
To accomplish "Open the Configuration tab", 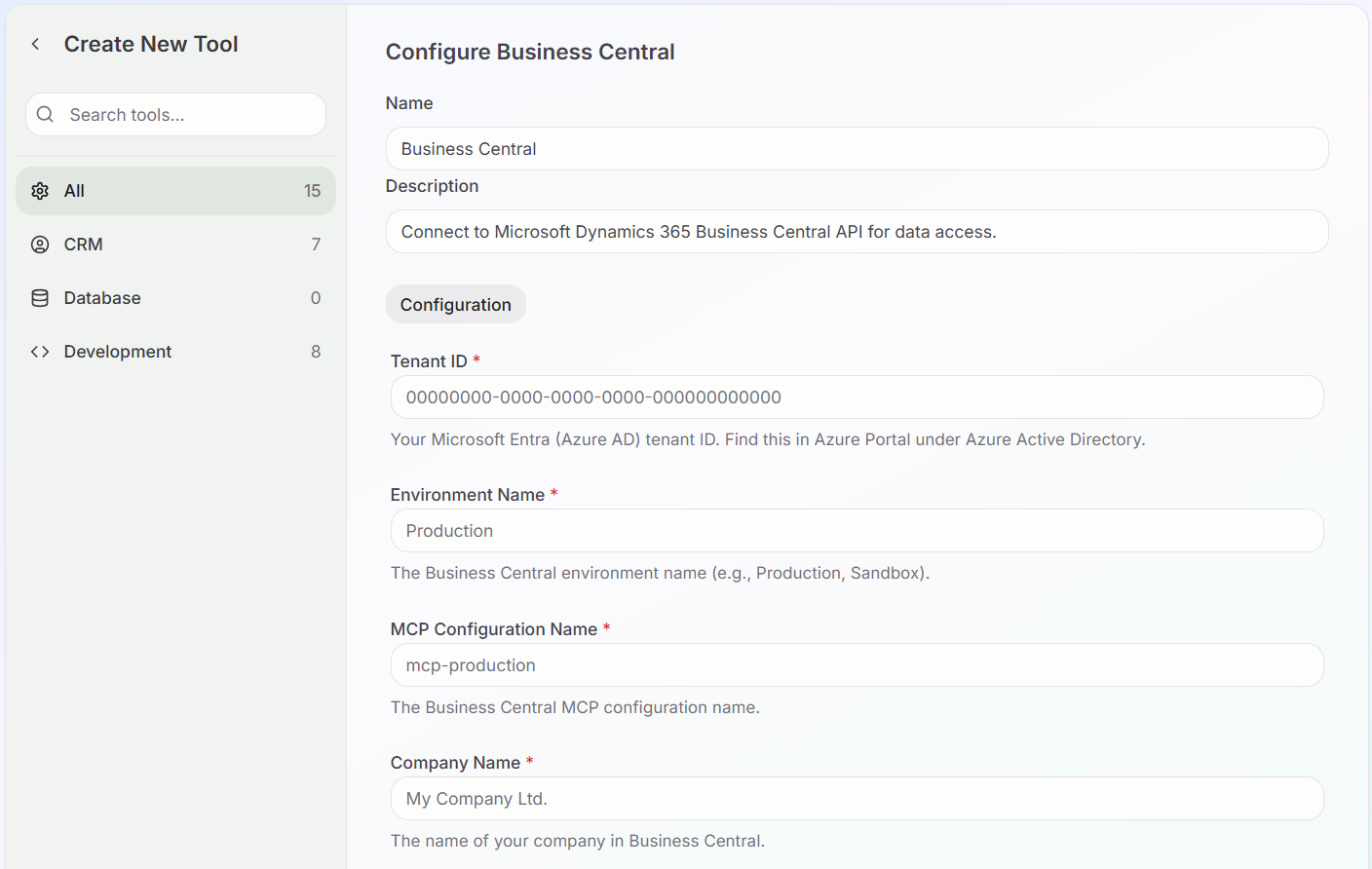I will pyautogui.click(x=455, y=304).
